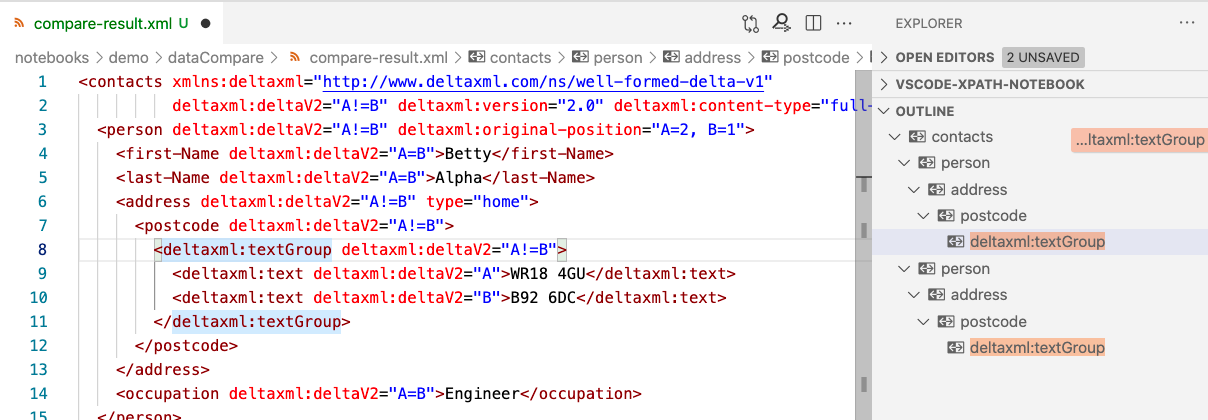Expand the VSCODE-XPATH-NOTEBOOK folder section
The image size is (1208, 420).
coord(883,85)
